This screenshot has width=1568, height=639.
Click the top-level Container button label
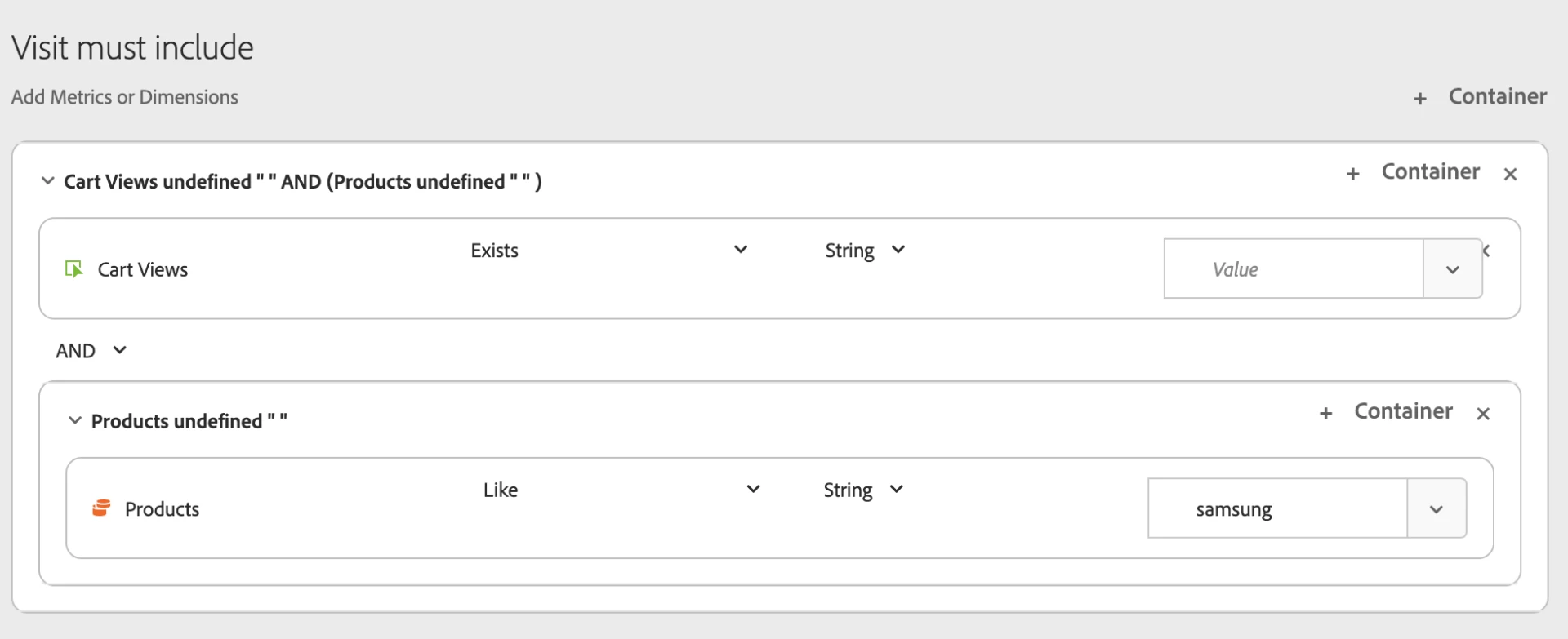tap(1497, 96)
